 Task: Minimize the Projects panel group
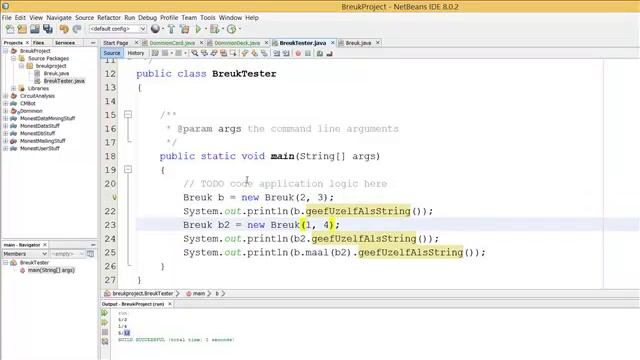click(93, 43)
